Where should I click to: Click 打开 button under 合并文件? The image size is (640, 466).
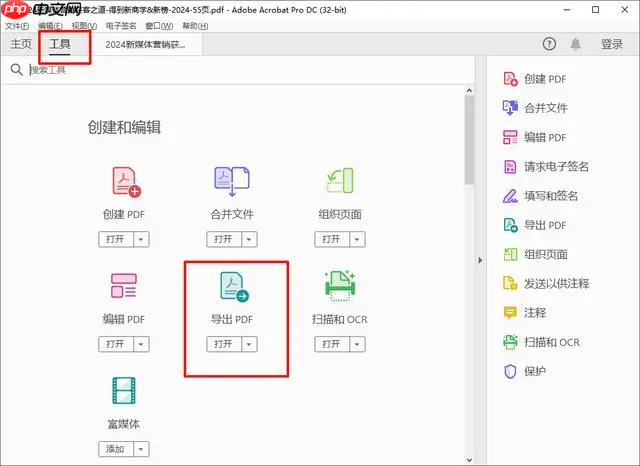[224, 239]
